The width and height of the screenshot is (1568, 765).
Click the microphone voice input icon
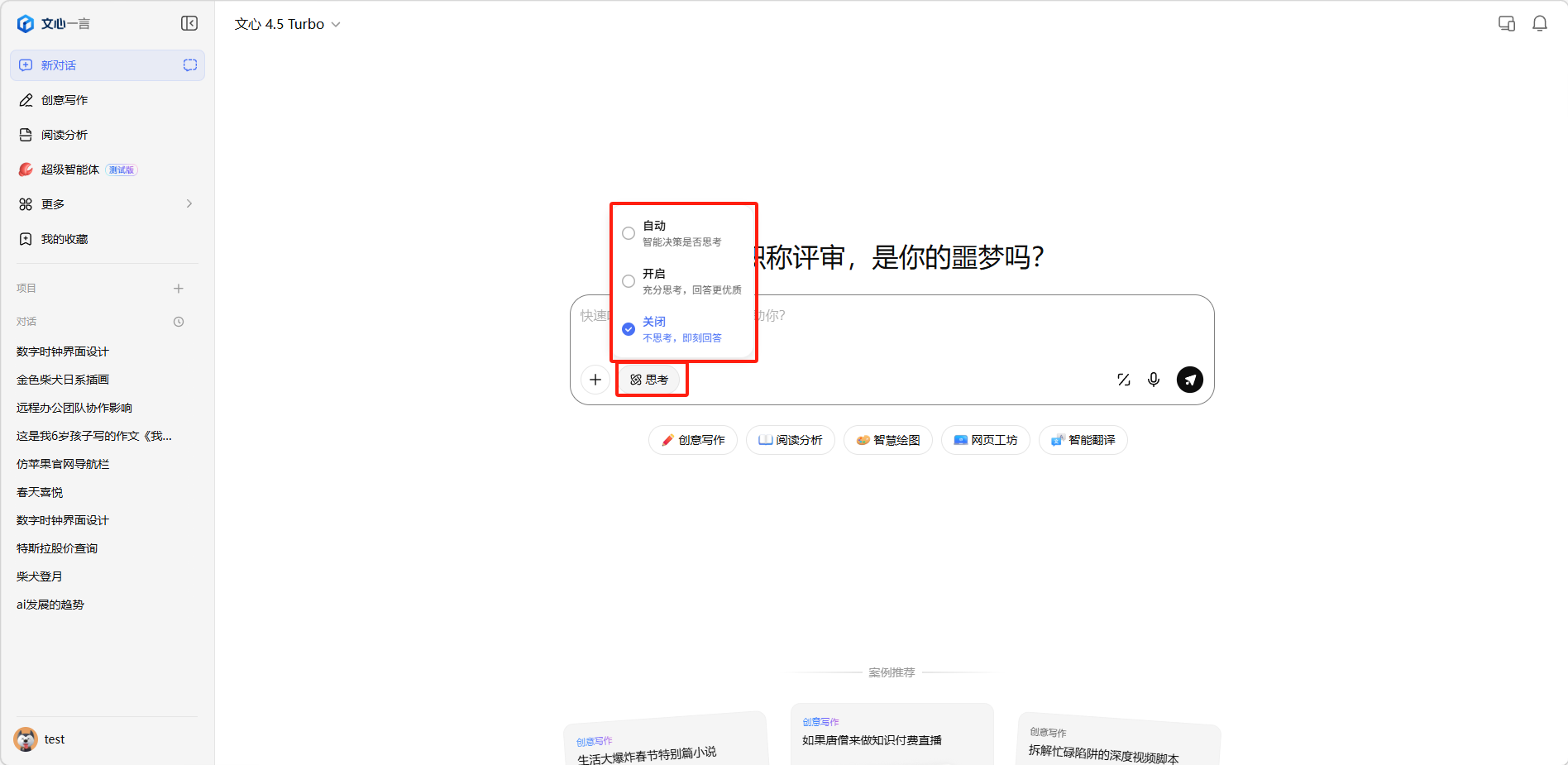(1153, 380)
